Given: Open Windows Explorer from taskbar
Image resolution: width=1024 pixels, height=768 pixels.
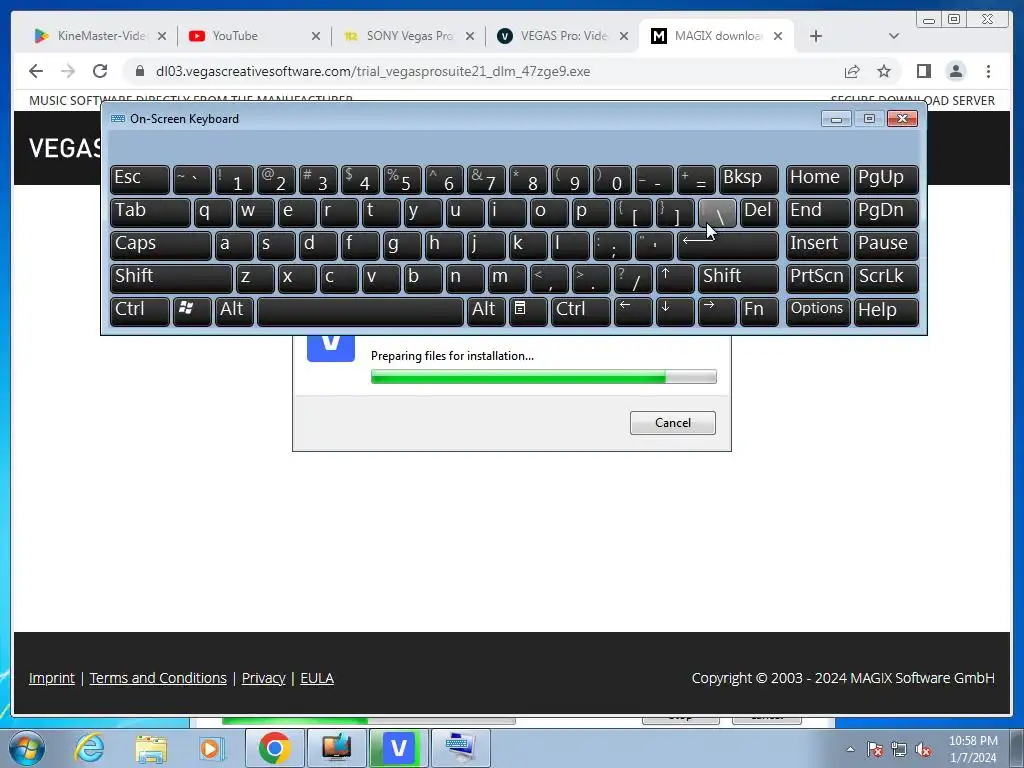Looking at the screenshot, I should [151, 748].
